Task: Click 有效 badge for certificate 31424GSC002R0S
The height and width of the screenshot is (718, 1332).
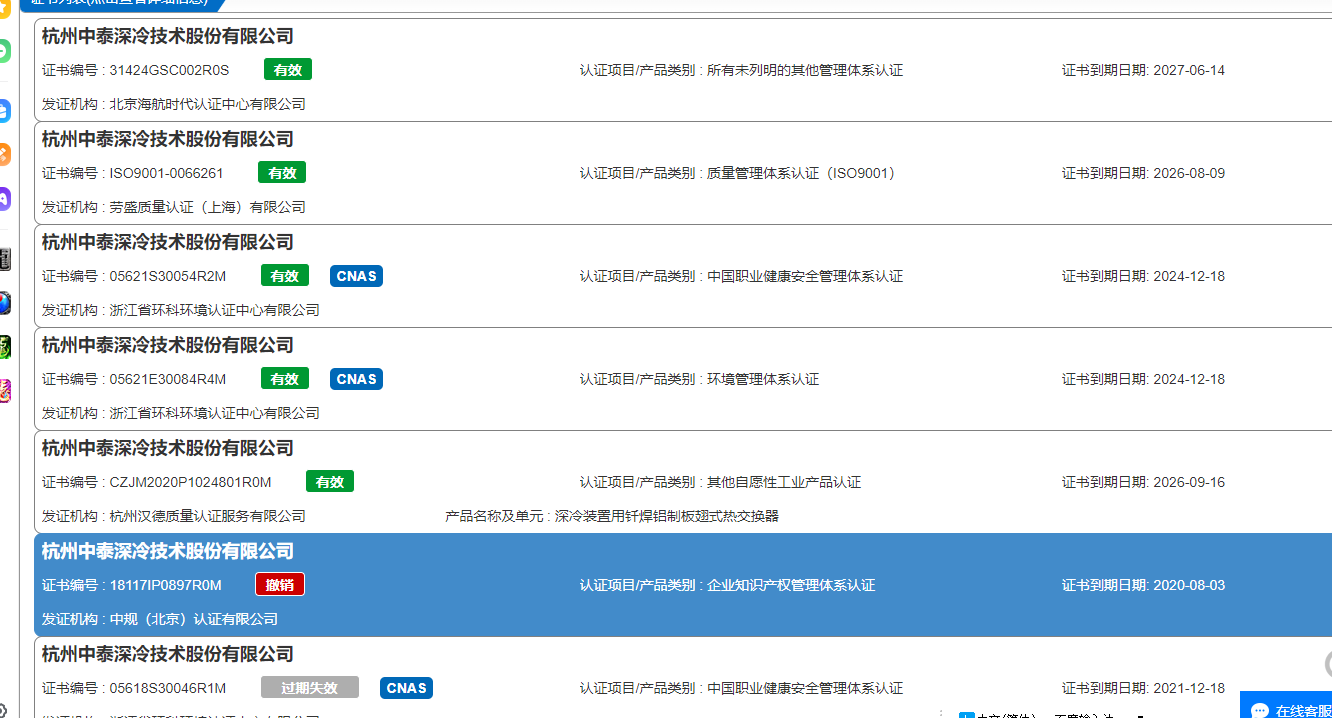Action: 288,70
